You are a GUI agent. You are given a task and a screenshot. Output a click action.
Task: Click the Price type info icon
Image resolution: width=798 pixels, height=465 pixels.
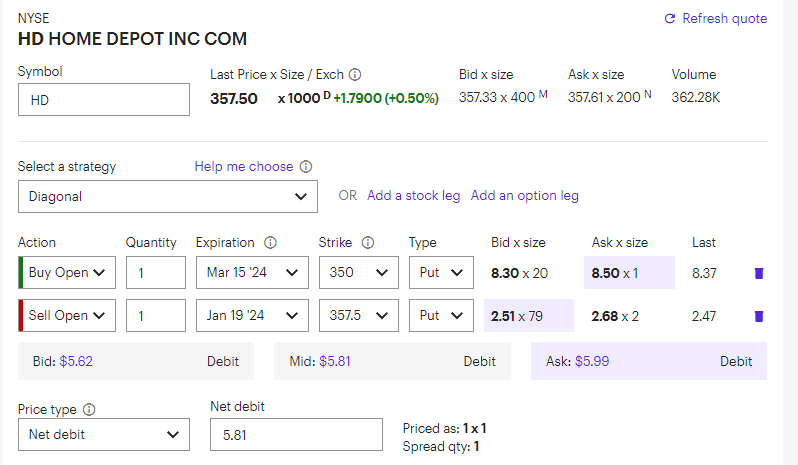point(89,410)
